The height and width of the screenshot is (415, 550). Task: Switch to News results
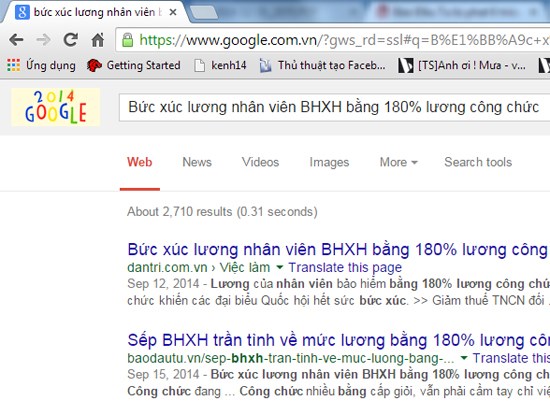coord(197,162)
